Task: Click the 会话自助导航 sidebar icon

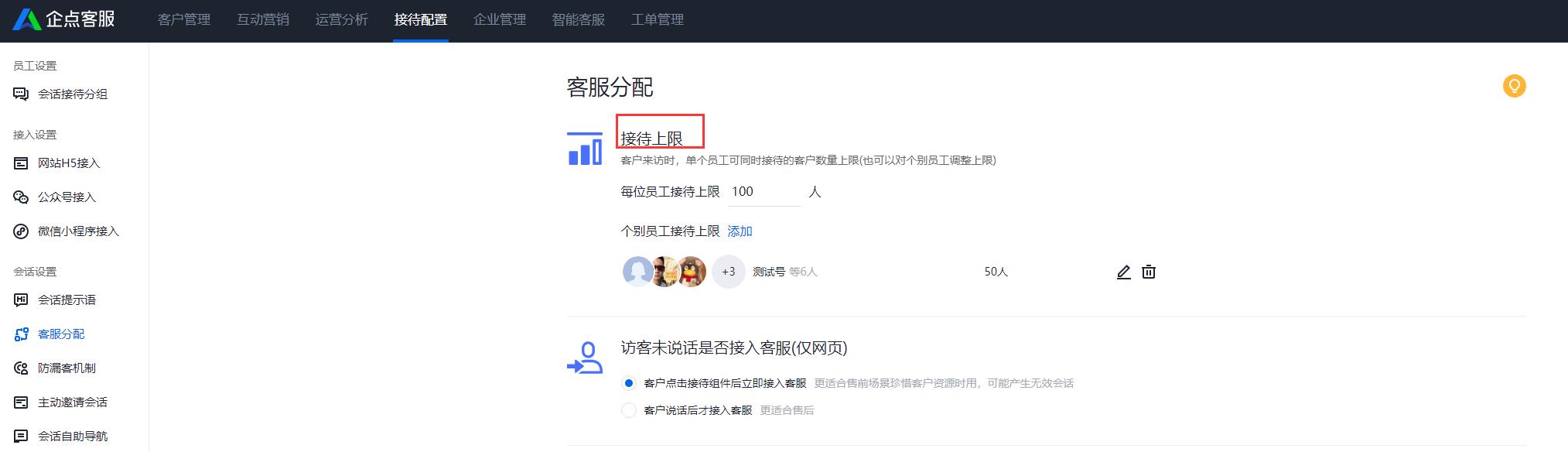Action: [x=21, y=437]
